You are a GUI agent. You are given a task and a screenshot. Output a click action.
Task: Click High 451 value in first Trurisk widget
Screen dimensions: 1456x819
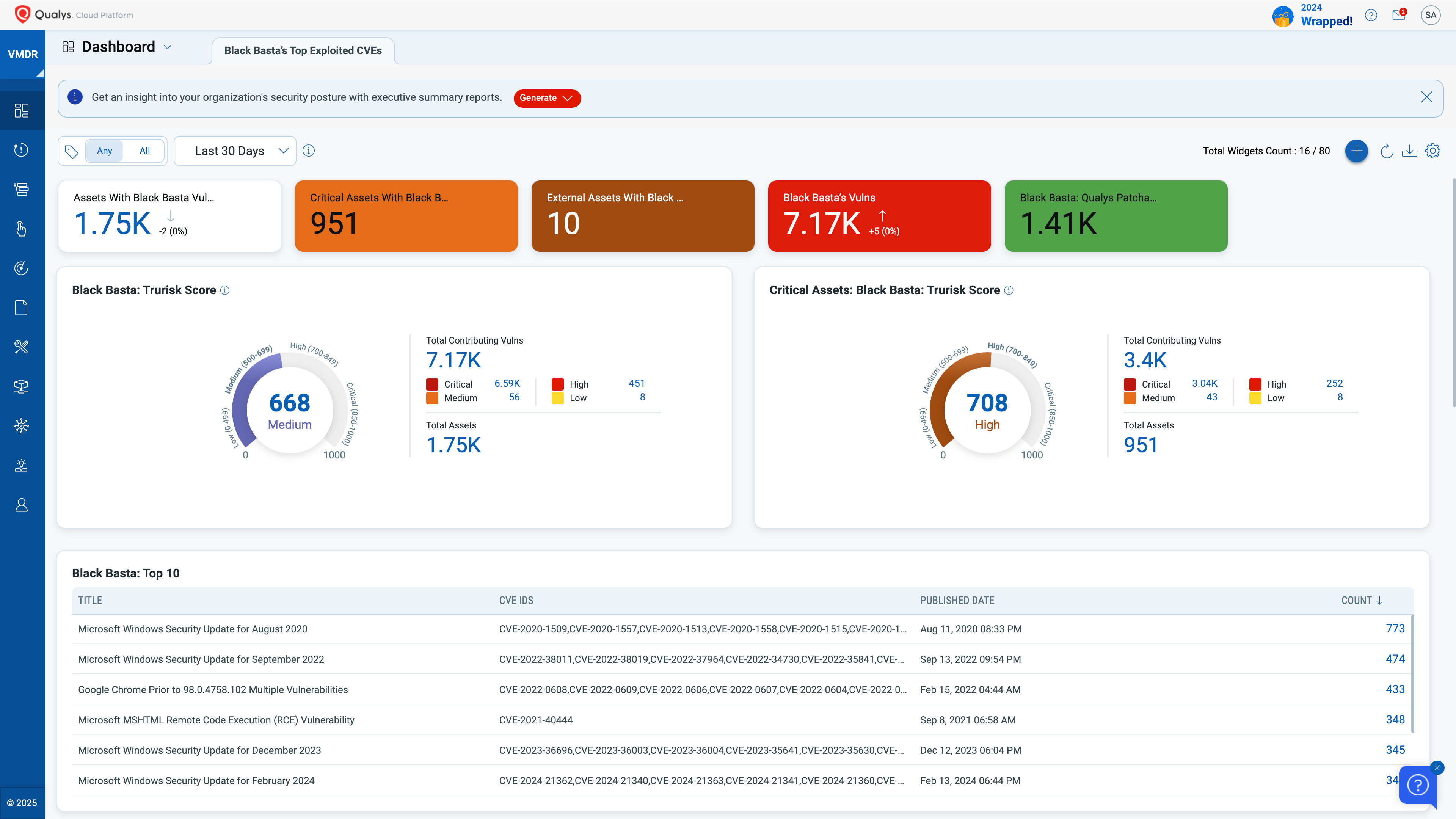point(637,383)
